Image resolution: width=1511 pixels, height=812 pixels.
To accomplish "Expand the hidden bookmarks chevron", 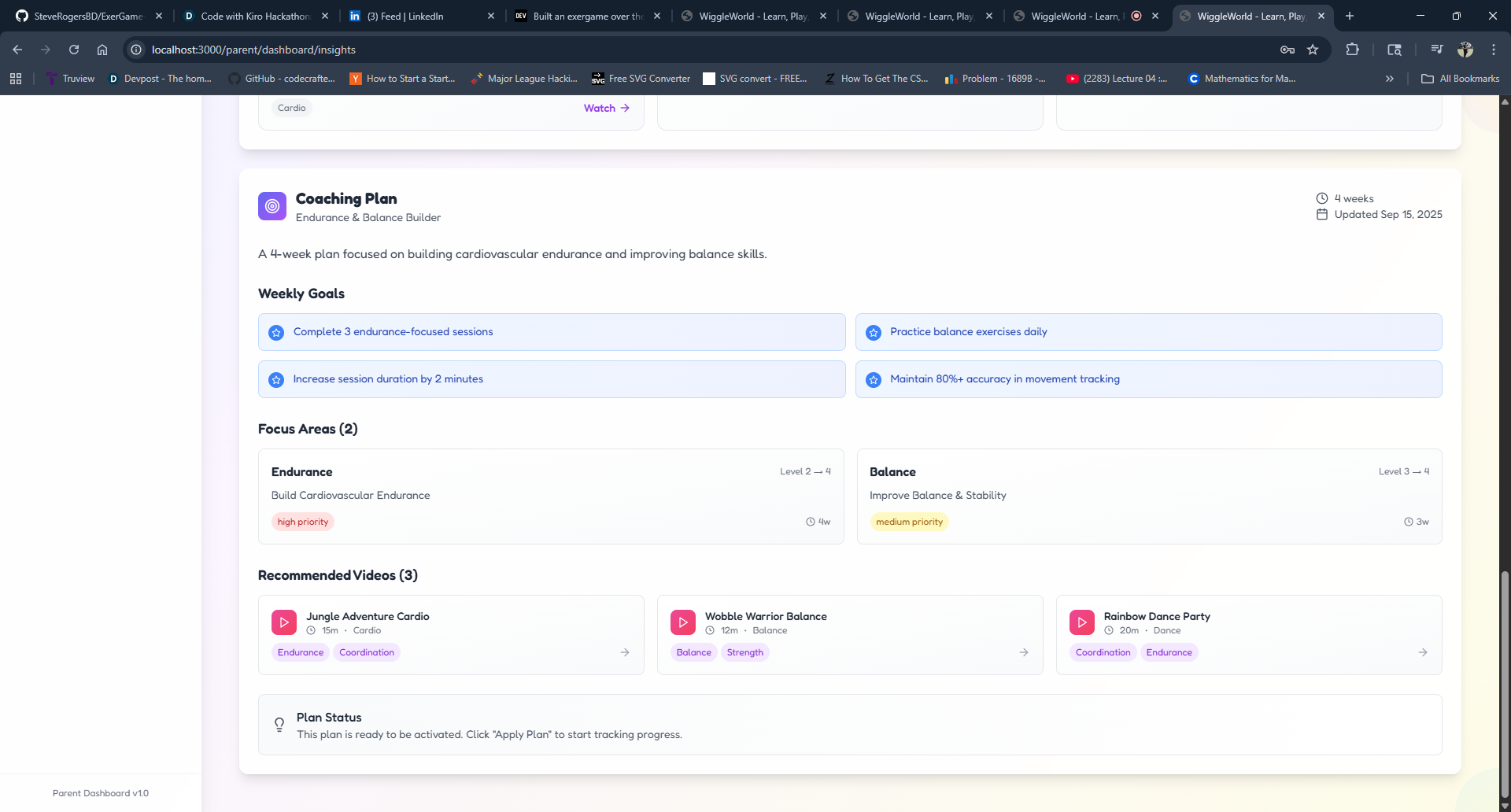I will (x=1390, y=79).
